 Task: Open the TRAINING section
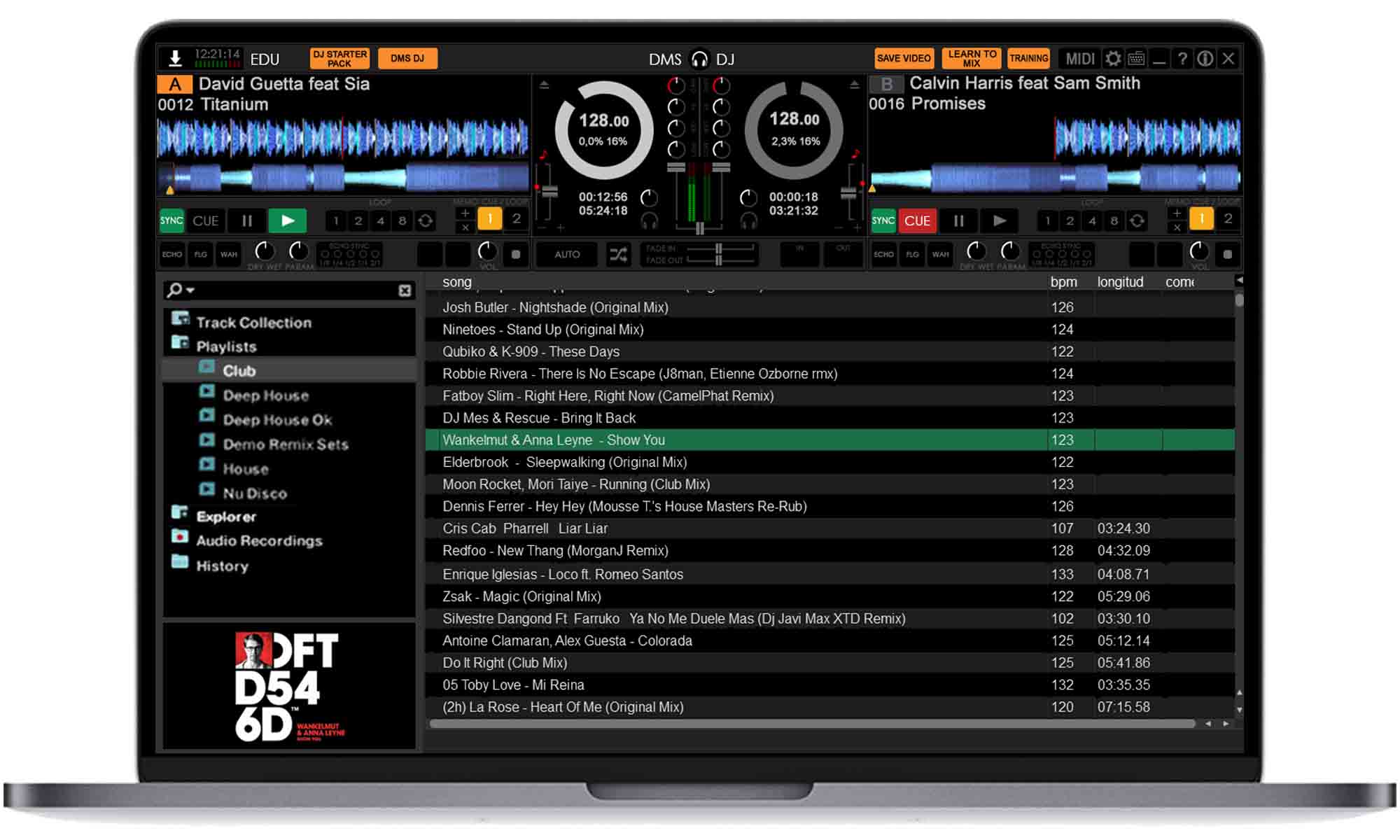[x=1028, y=58]
